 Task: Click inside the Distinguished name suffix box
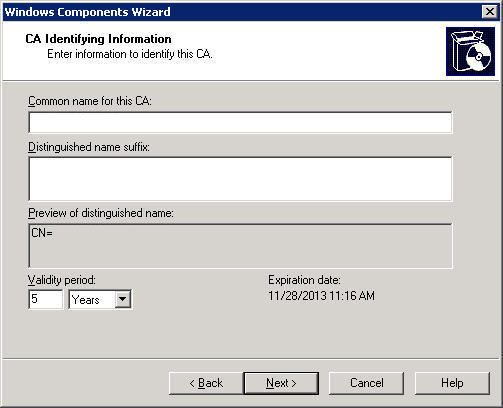240,179
